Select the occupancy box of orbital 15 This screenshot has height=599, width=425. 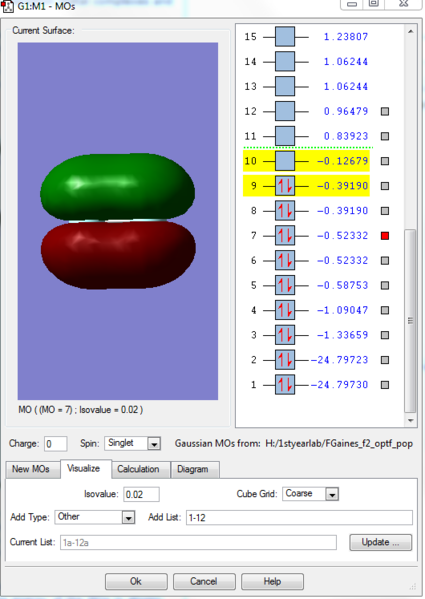click(285, 37)
